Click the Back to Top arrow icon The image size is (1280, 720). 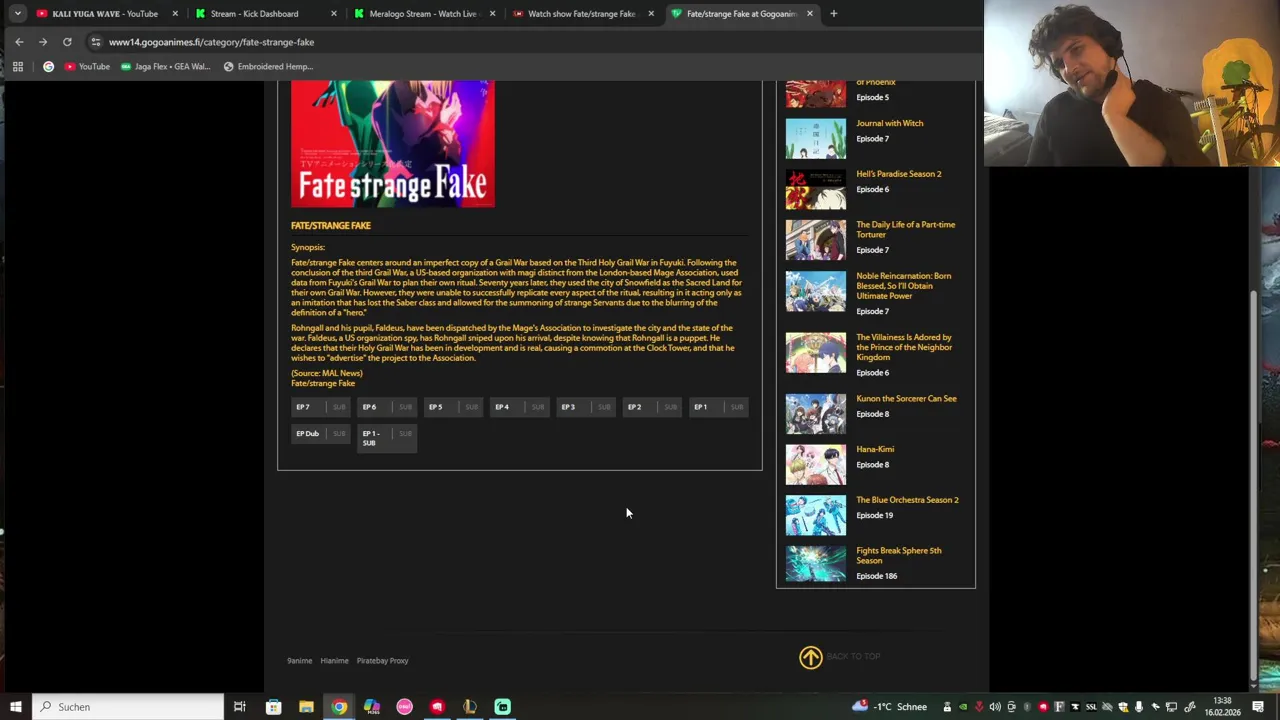point(810,657)
